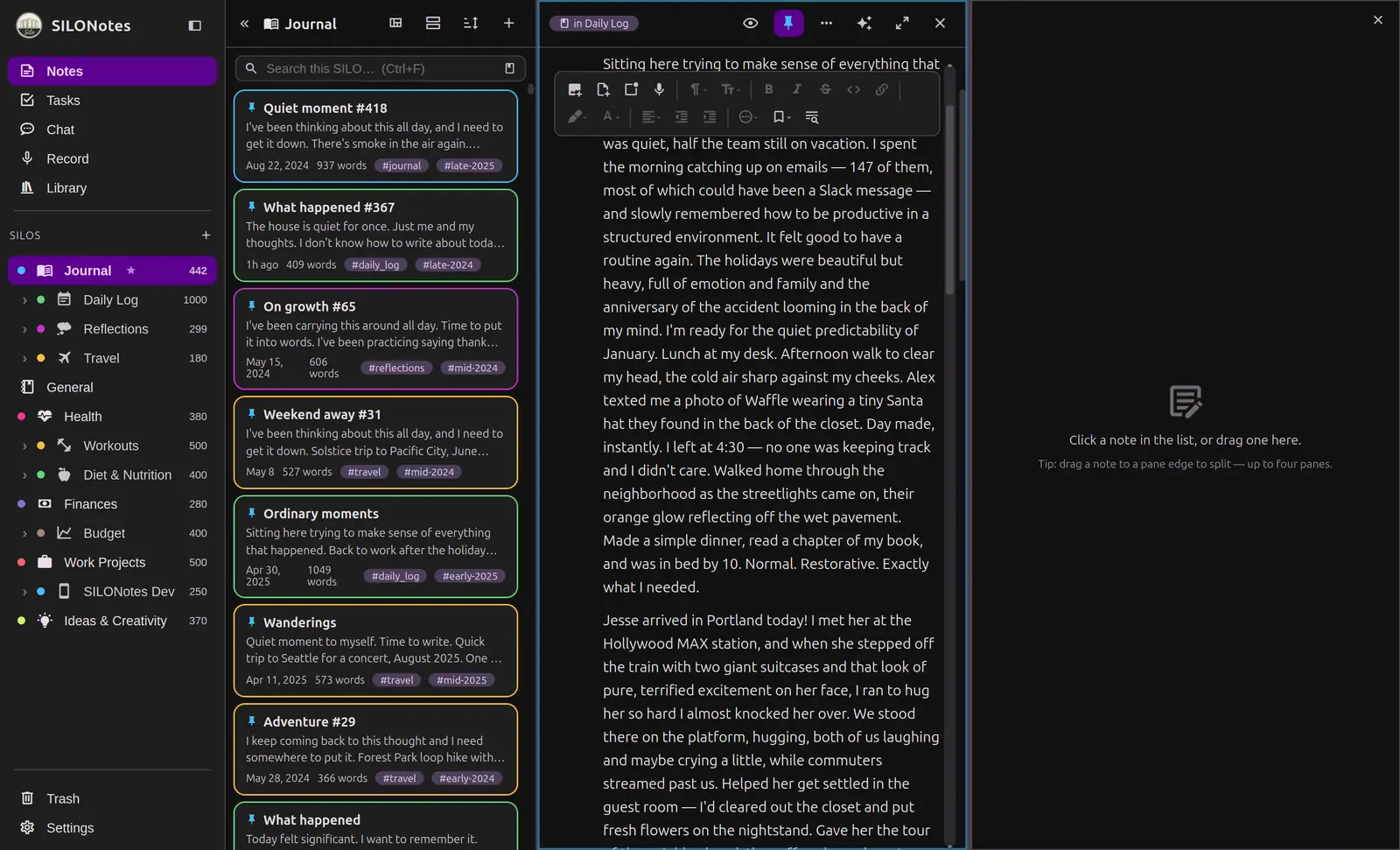Click the increase indent icon
The width and height of the screenshot is (1400, 850).
(x=709, y=116)
